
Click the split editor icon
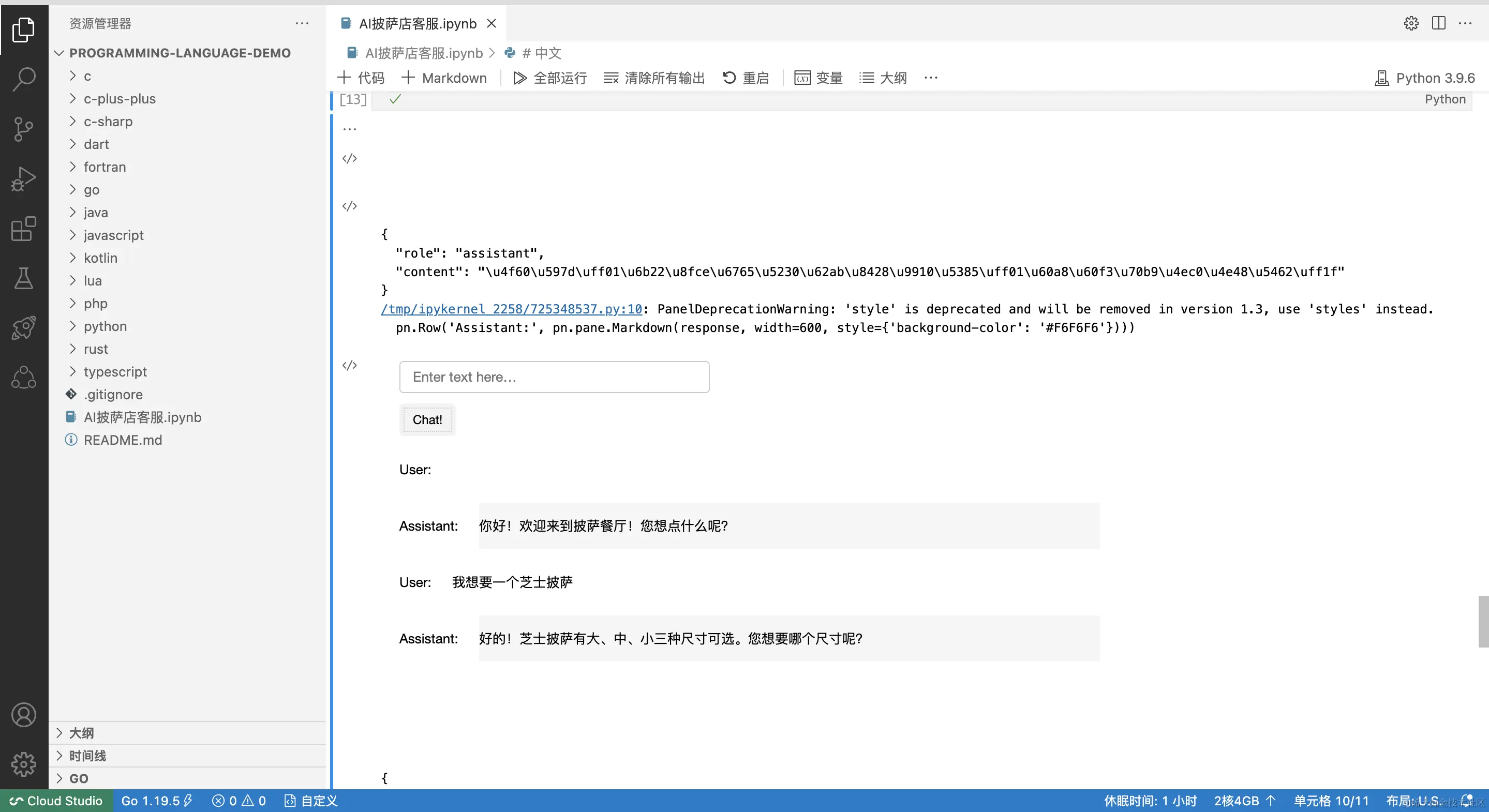pyautogui.click(x=1438, y=23)
